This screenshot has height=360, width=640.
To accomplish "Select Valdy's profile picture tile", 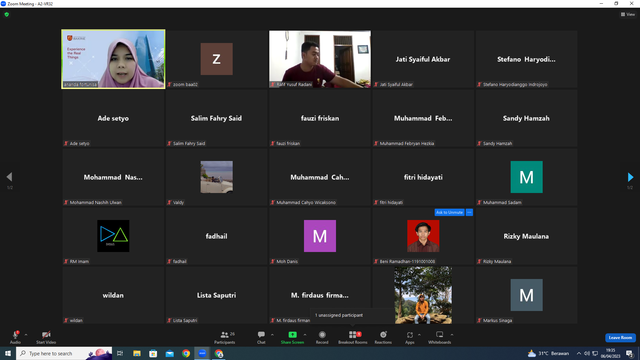I will [217, 177].
